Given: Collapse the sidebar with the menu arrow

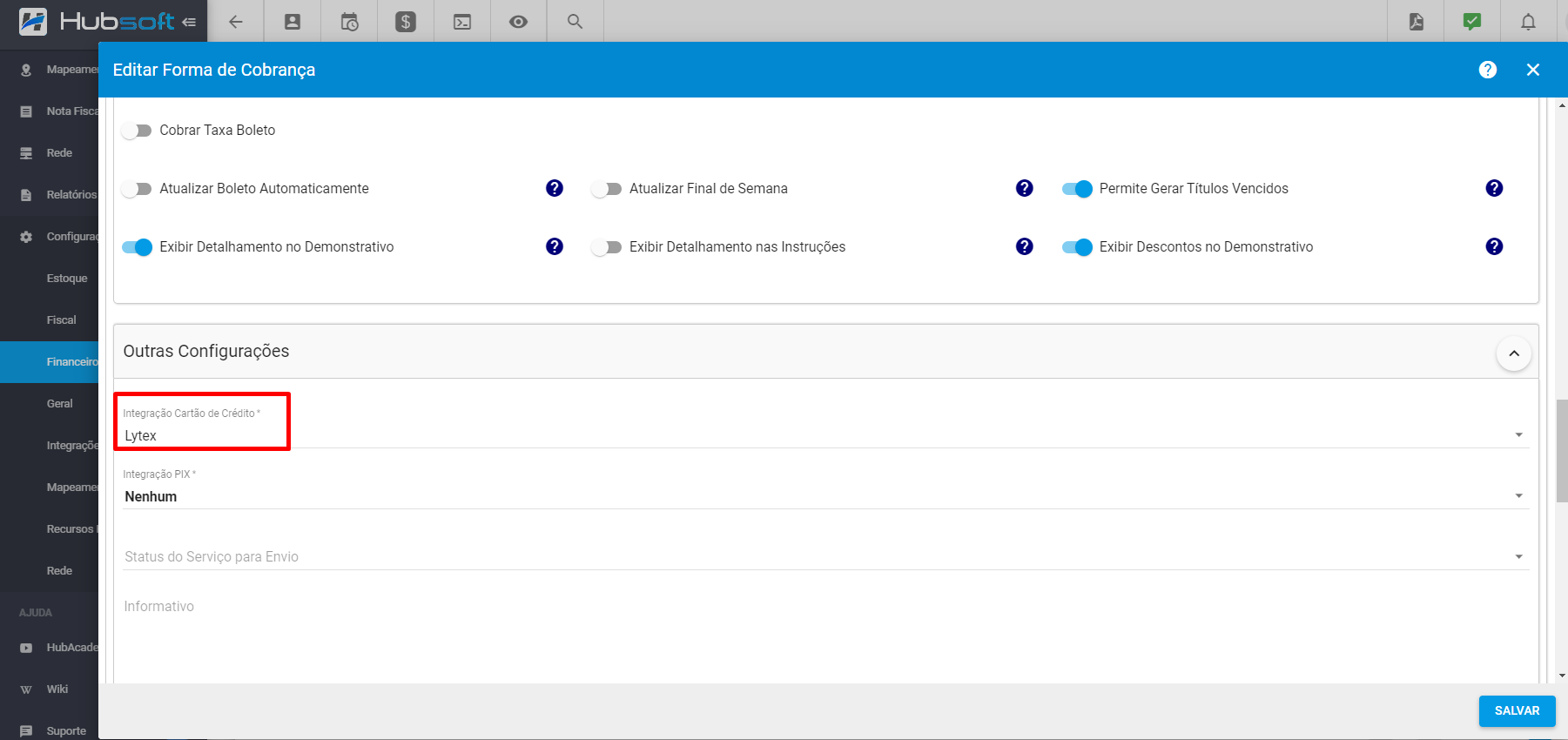Looking at the screenshot, I should 189,23.
